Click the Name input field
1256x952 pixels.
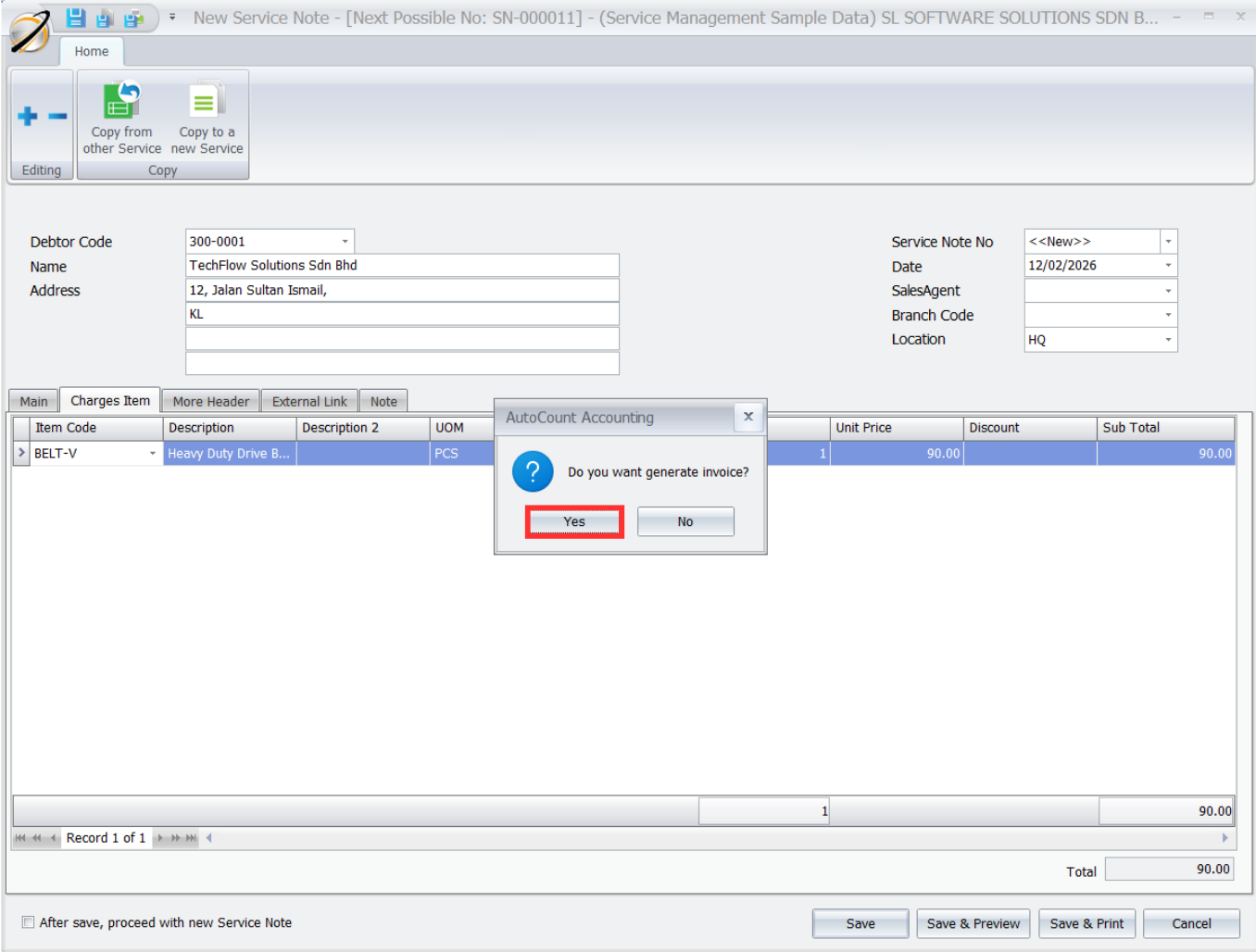[402, 266]
